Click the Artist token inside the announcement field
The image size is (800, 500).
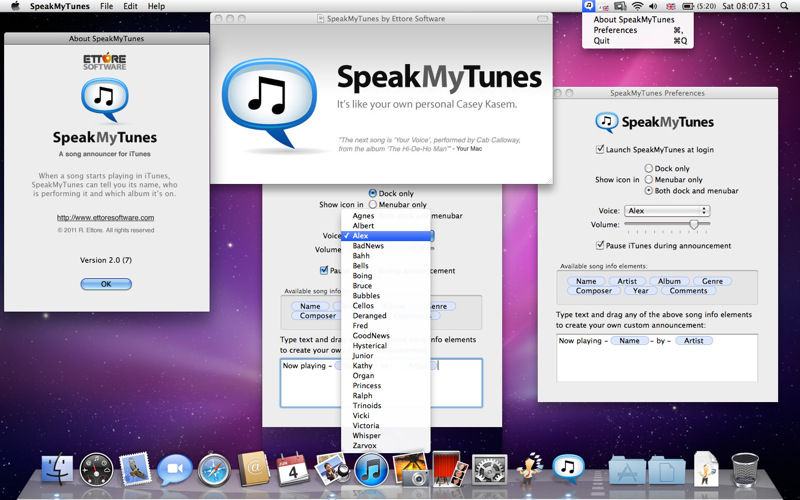tap(693, 340)
